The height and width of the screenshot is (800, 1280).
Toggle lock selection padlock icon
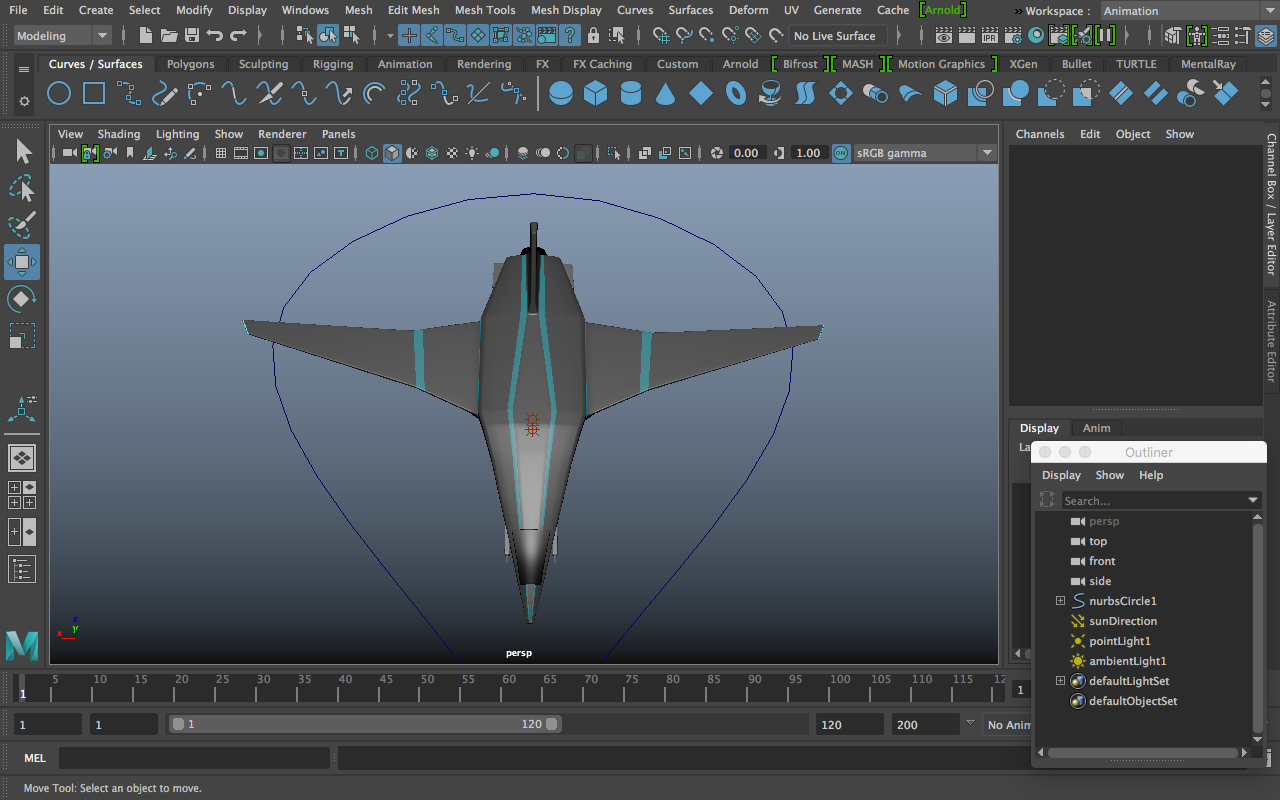[594, 36]
